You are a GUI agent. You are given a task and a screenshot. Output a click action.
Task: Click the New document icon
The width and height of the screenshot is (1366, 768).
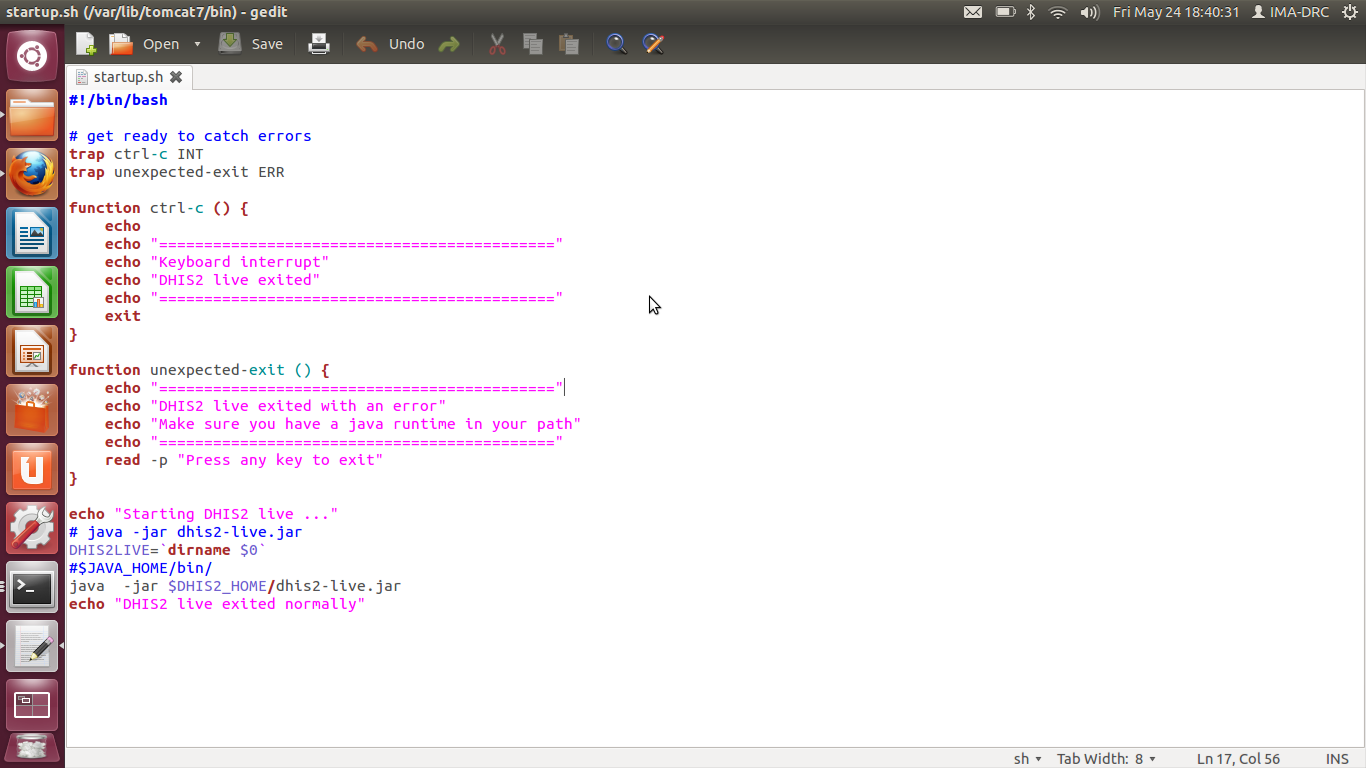click(86, 44)
